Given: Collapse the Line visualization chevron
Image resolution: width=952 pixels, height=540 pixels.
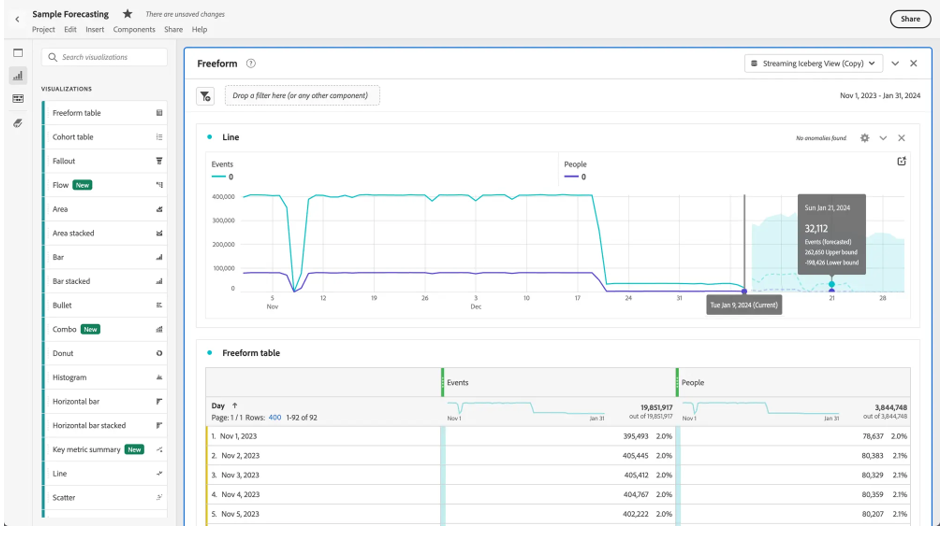Looking at the screenshot, I should [x=883, y=138].
